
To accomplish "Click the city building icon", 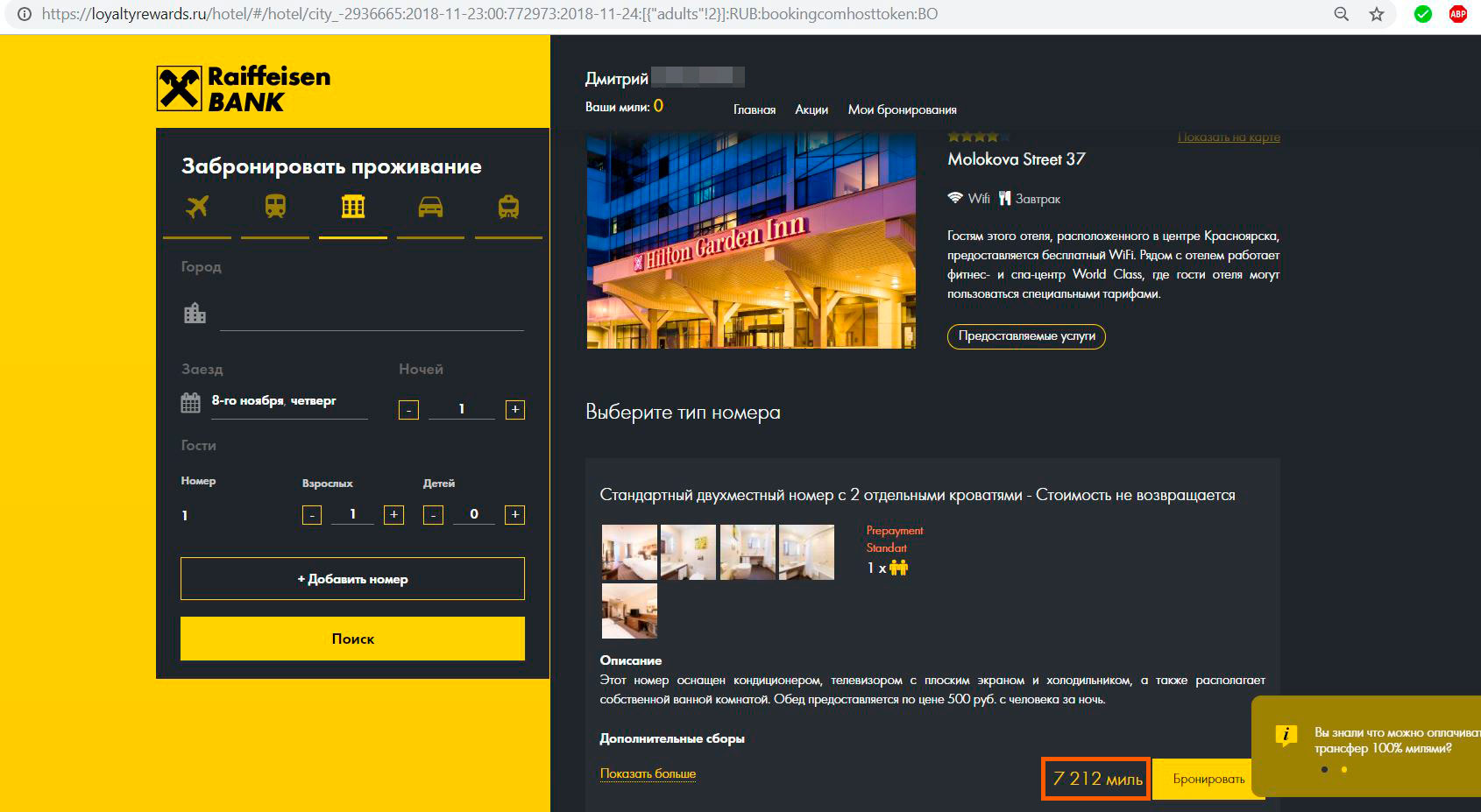I will pos(195,313).
